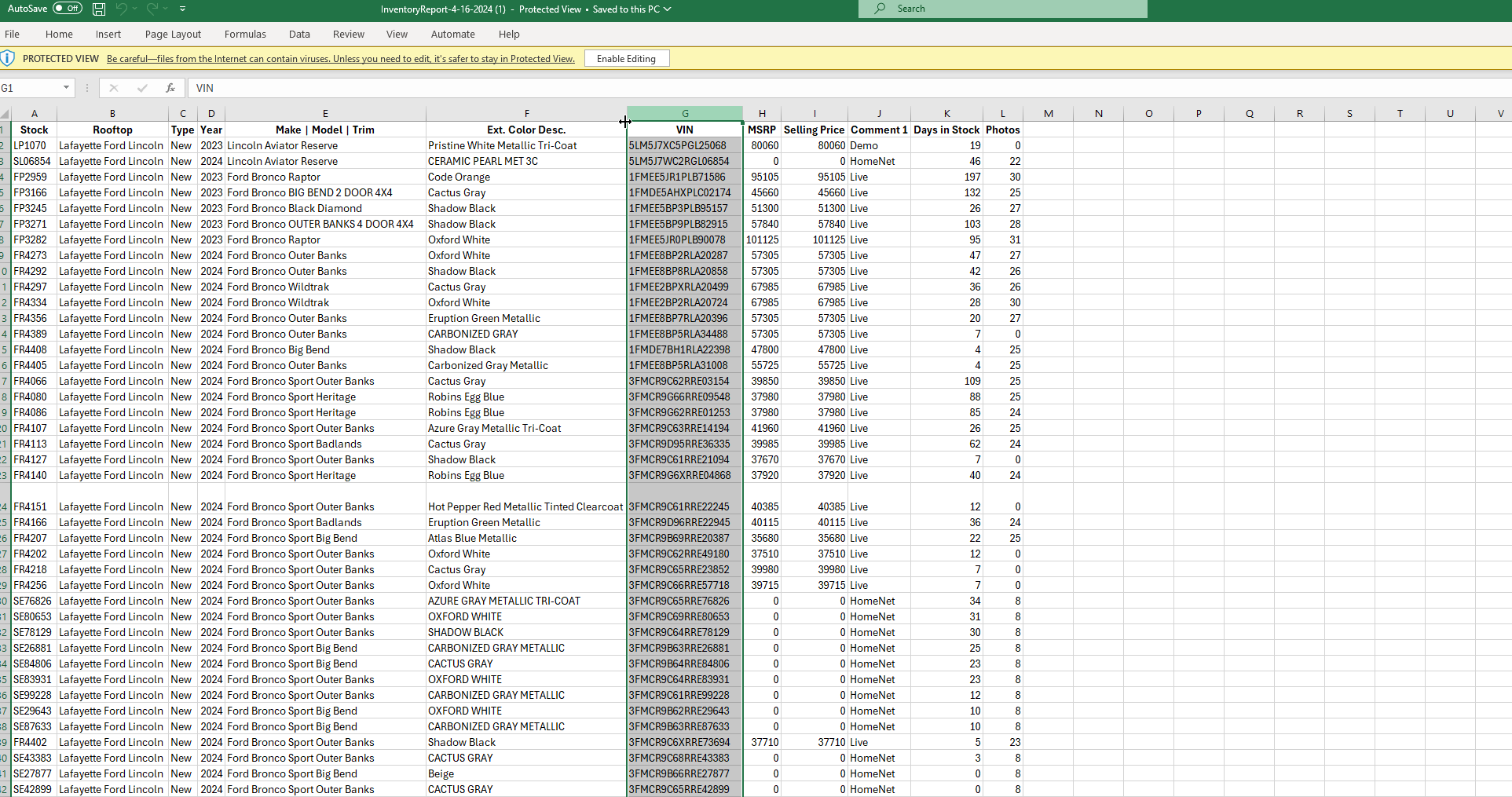1512x797 pixels.
Task: Select the Review tab
Action: (x=349, y=34)
